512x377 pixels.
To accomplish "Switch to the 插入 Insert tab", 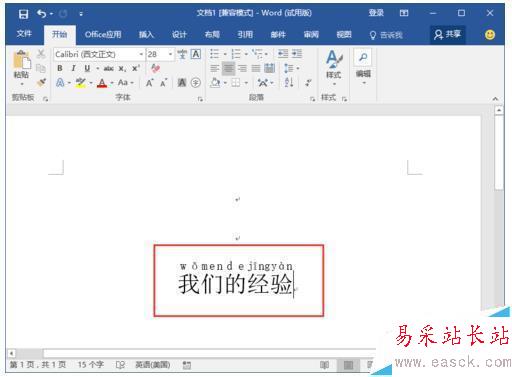I will 146,35.
